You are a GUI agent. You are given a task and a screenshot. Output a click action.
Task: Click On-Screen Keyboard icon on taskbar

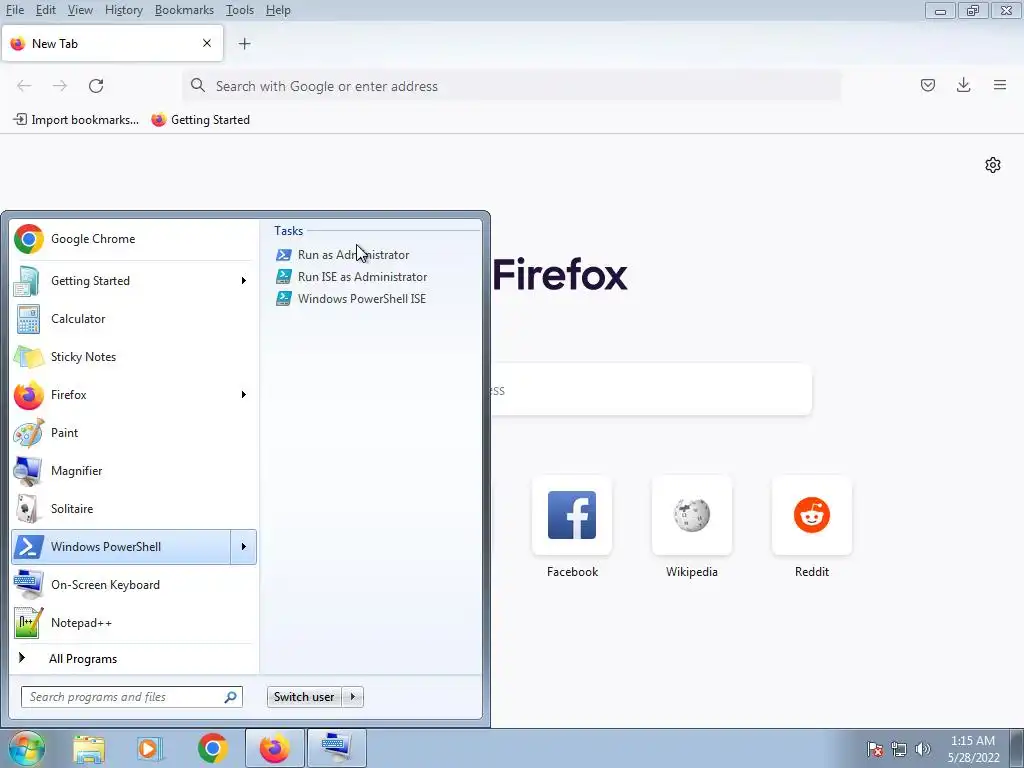click(337, 748)
